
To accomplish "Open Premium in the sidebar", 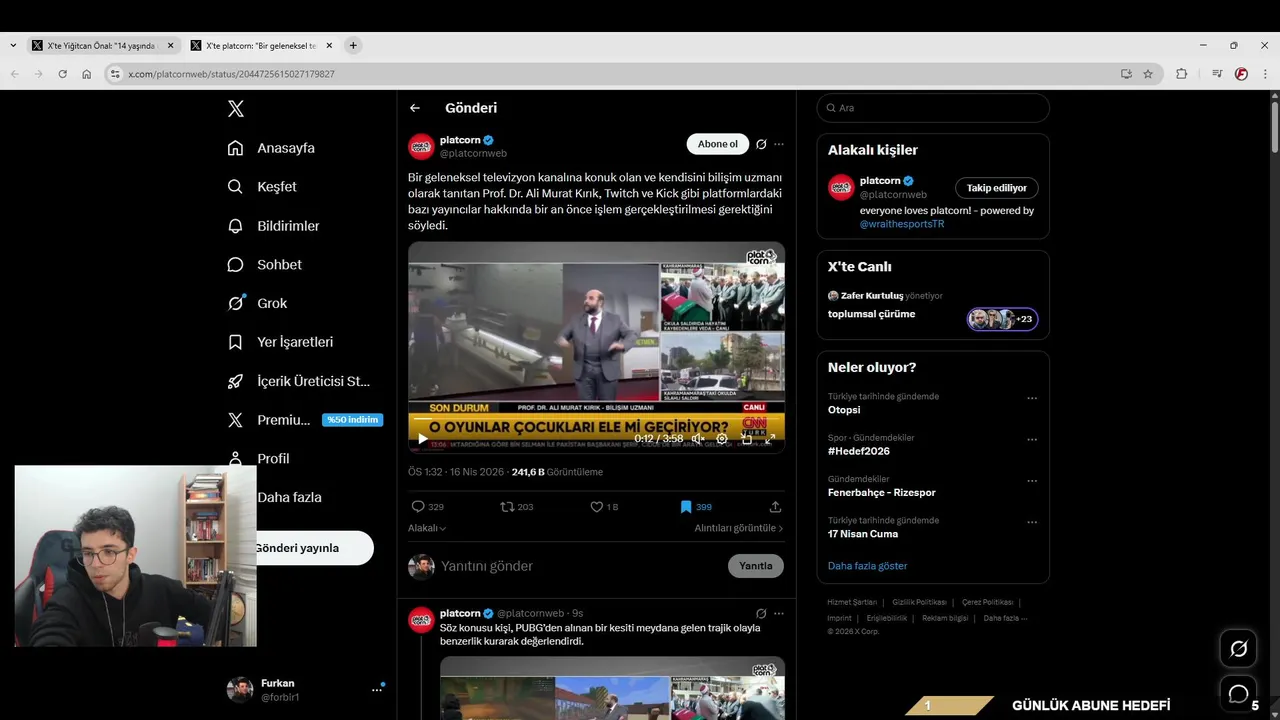I will pos(305,420).
